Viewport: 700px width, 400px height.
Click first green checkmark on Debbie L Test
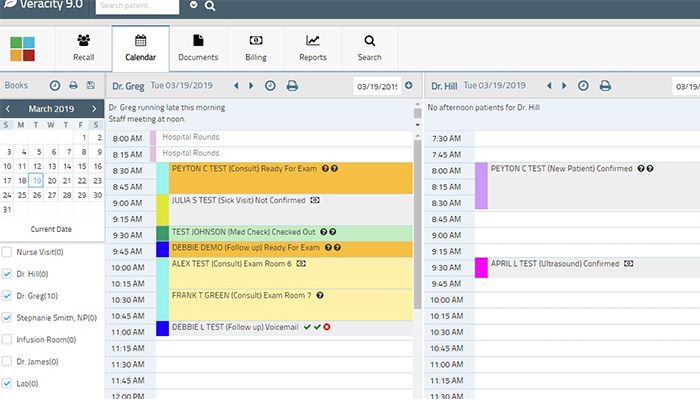(307, 327)
